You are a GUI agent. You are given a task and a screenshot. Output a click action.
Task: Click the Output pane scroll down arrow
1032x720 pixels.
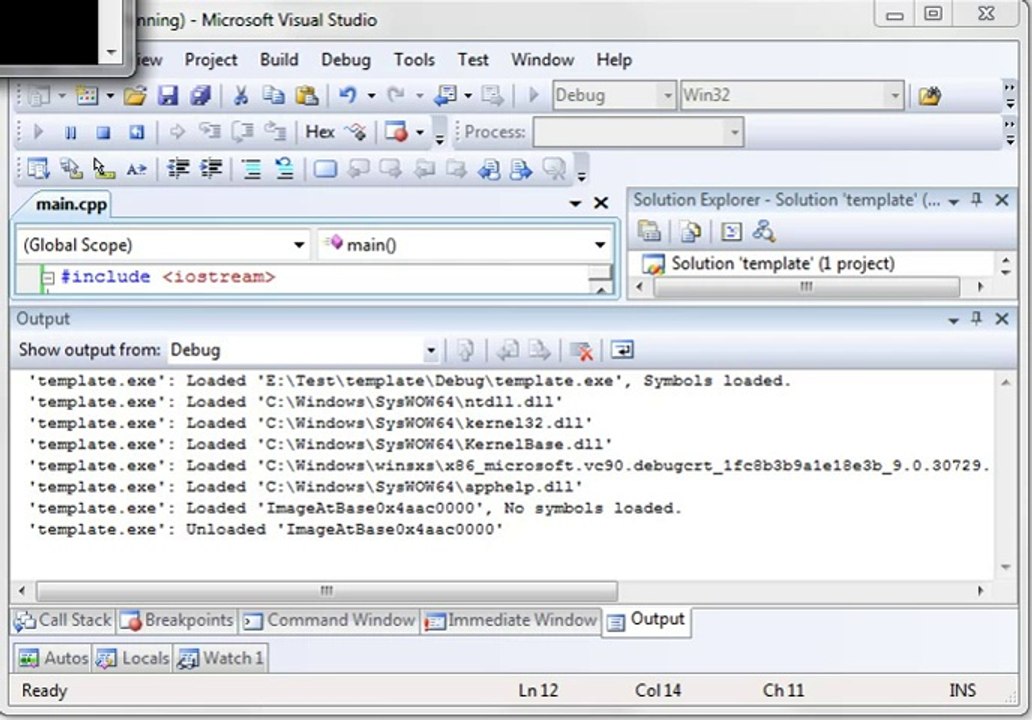1005,567
